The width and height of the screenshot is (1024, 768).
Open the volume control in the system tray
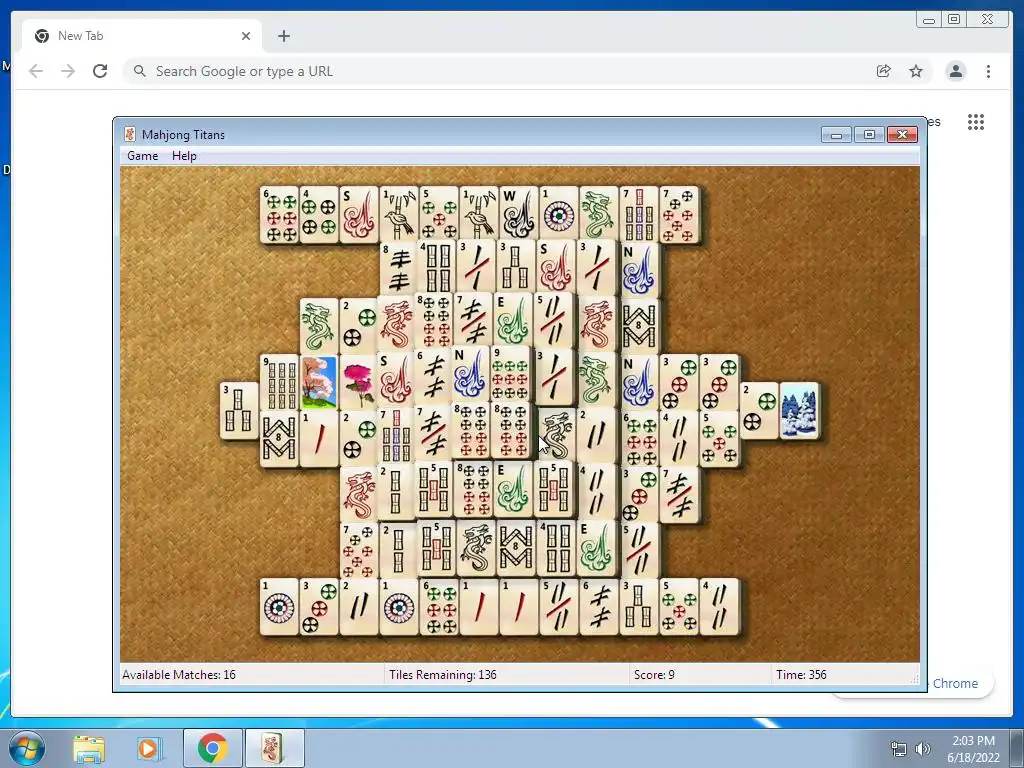point(923,749)
